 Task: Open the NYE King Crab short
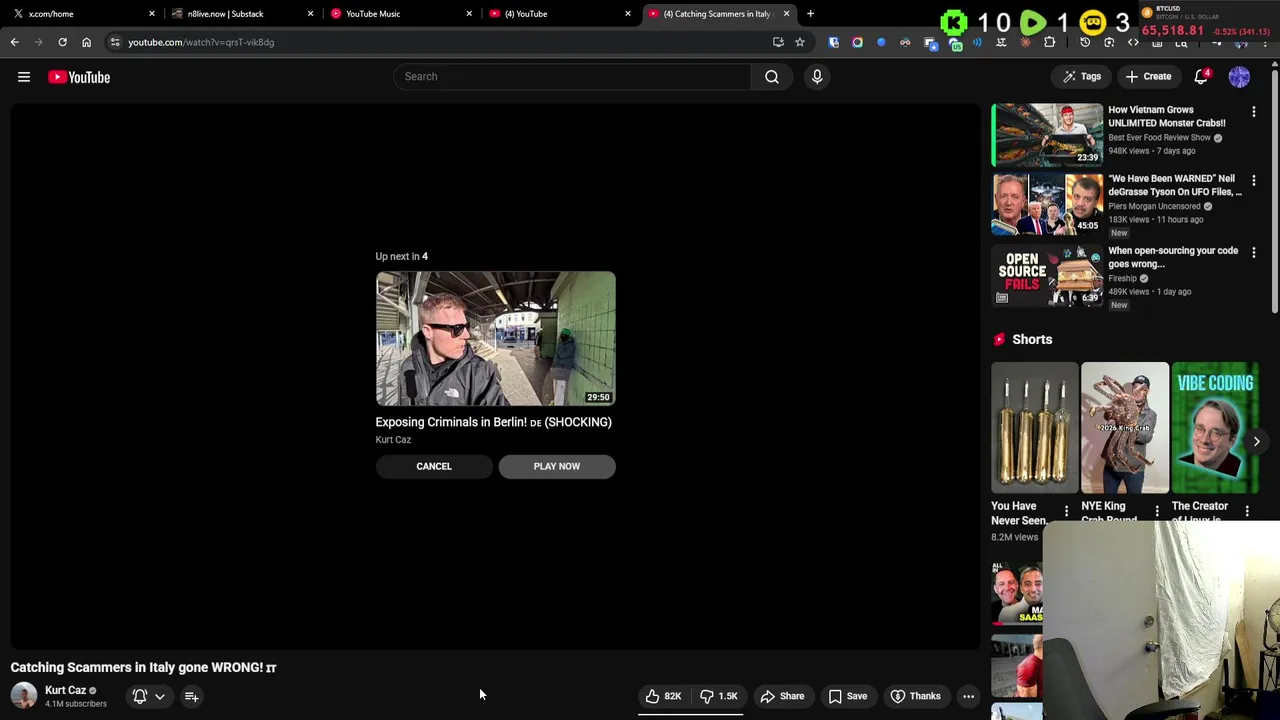pos(1125,428)
